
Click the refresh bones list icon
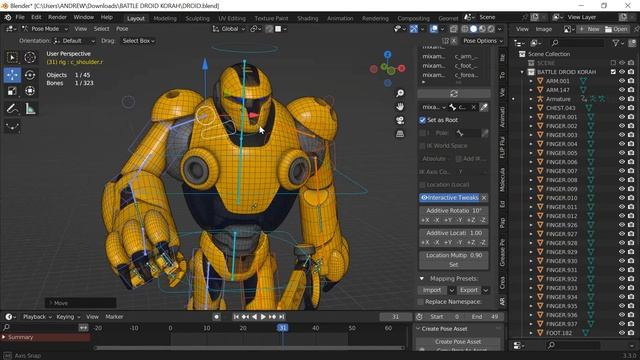tap(453, 93)
